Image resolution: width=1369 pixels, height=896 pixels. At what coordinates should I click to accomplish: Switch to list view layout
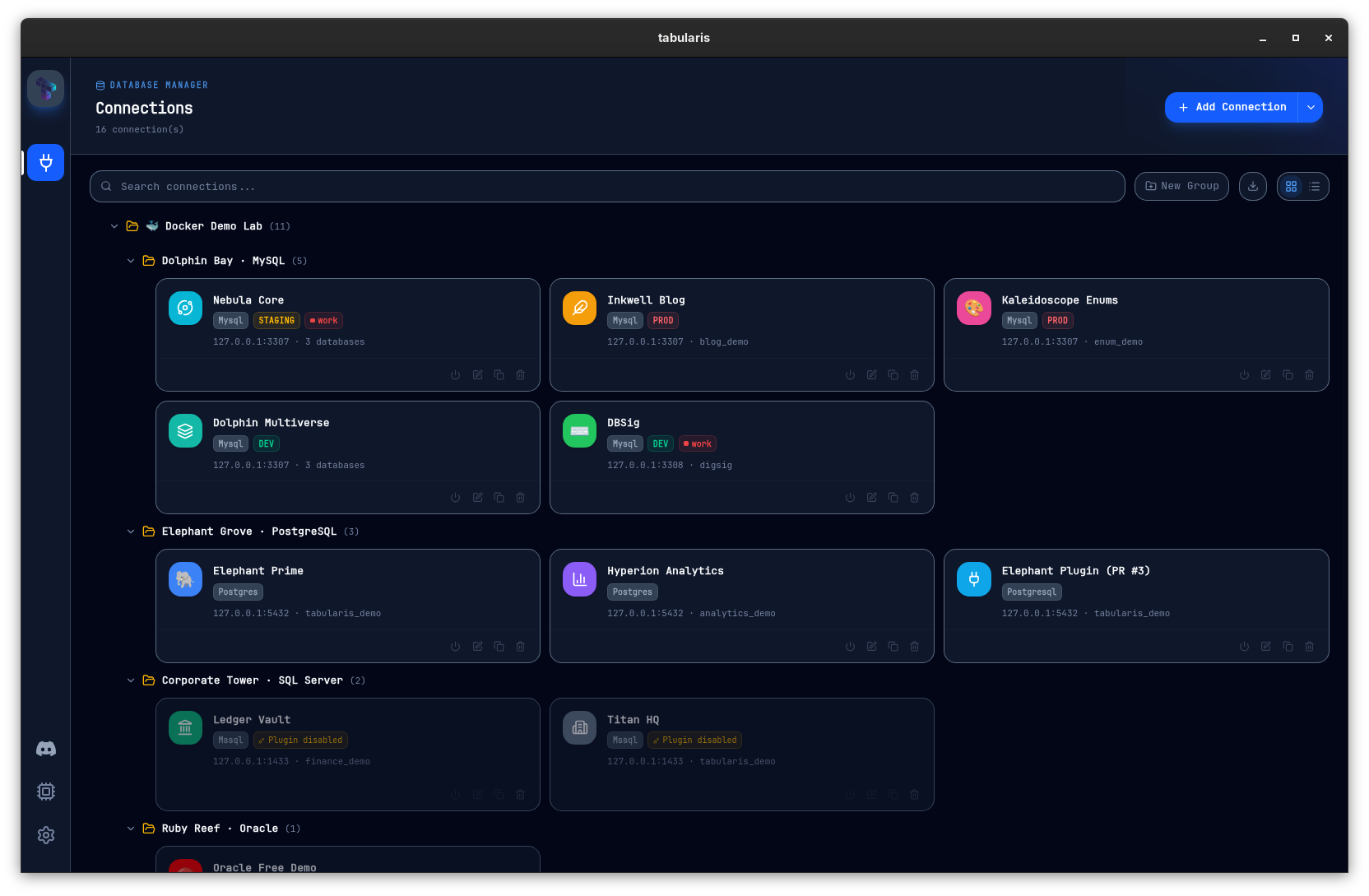(1315, 187)
